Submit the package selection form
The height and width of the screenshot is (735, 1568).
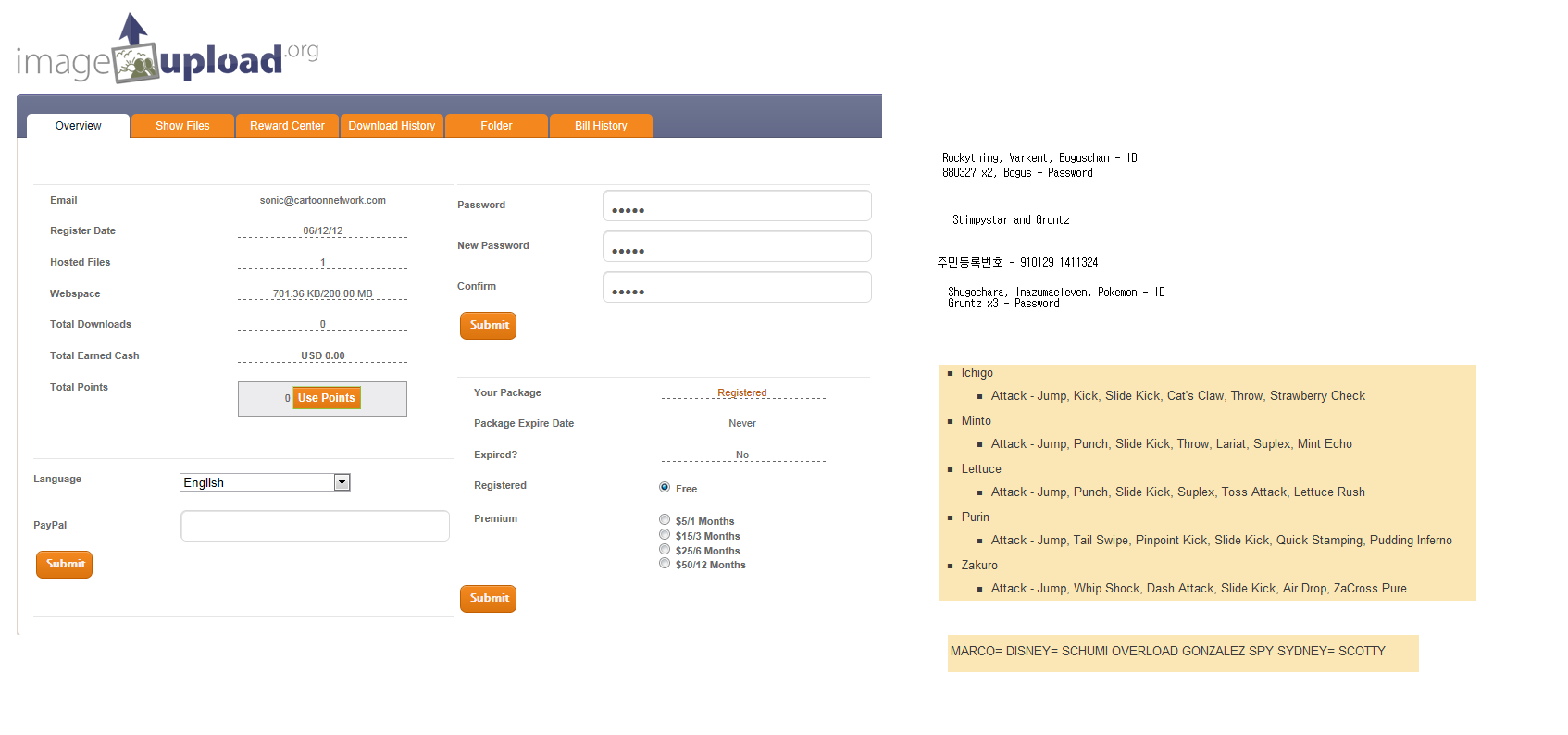[x=489, y=599]
